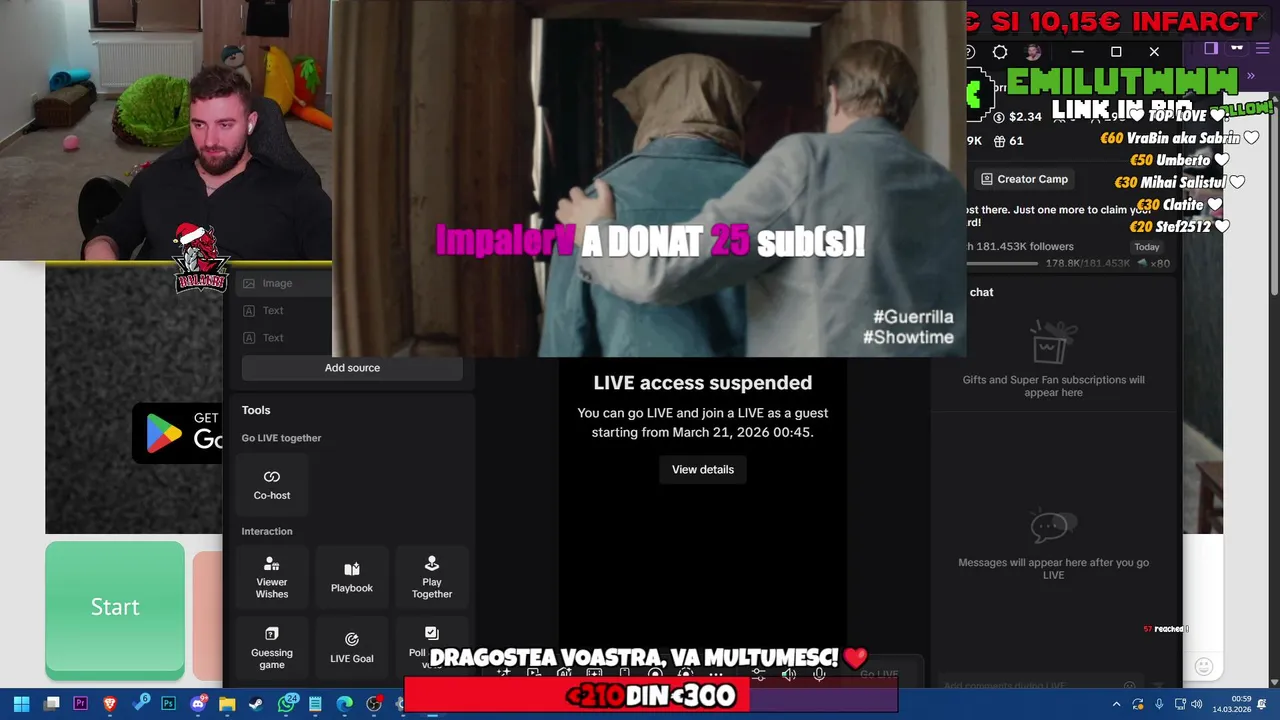This screenshot has height=720, width=1280.
Task: Open Play Together interaction
Action: pyautogui.click(x=432, y=577)
